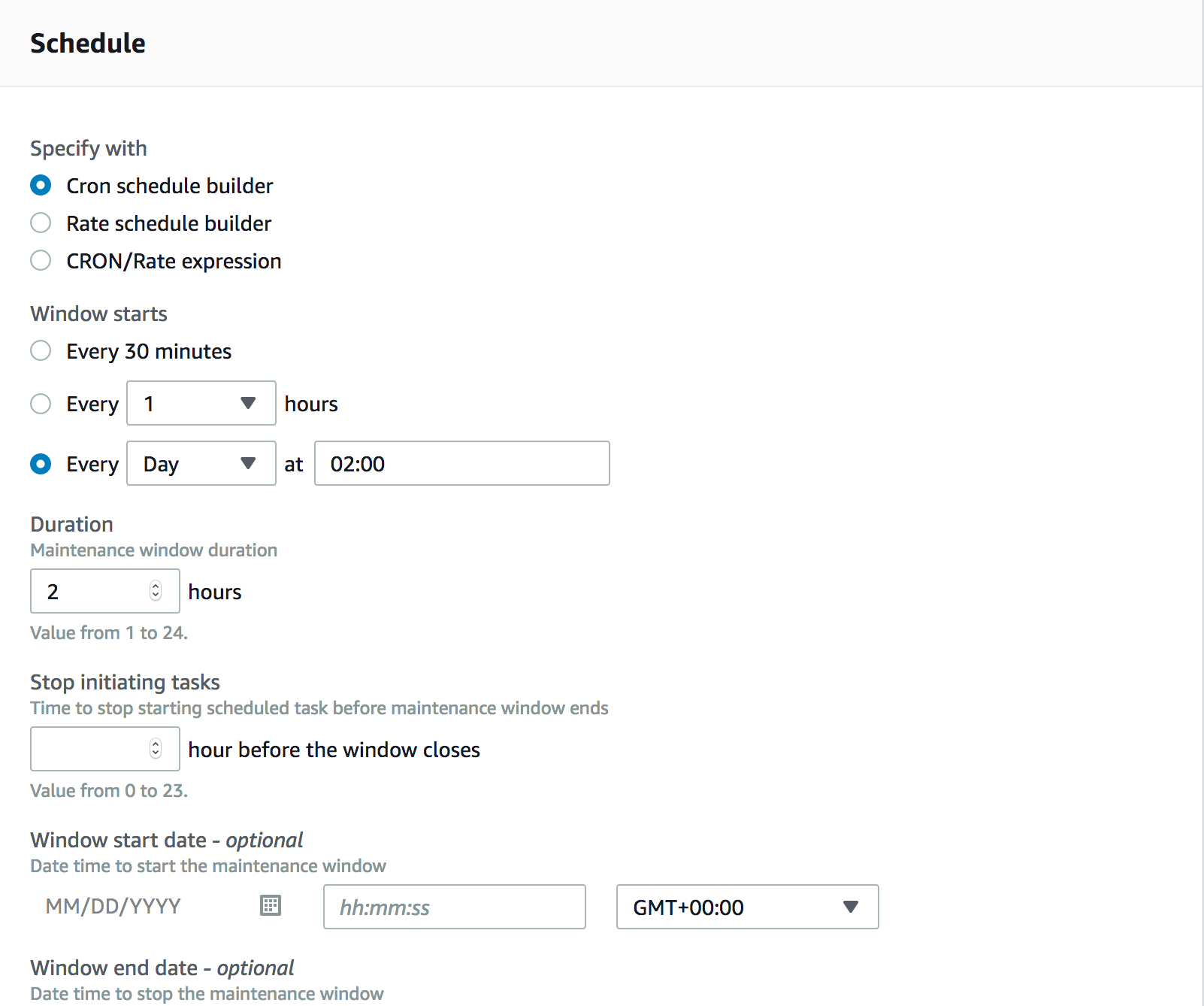Image resolution: width=1204 pixels, height=1006 pixels.
Task: Click the duration field showing 2
Action: click(105, 591)
